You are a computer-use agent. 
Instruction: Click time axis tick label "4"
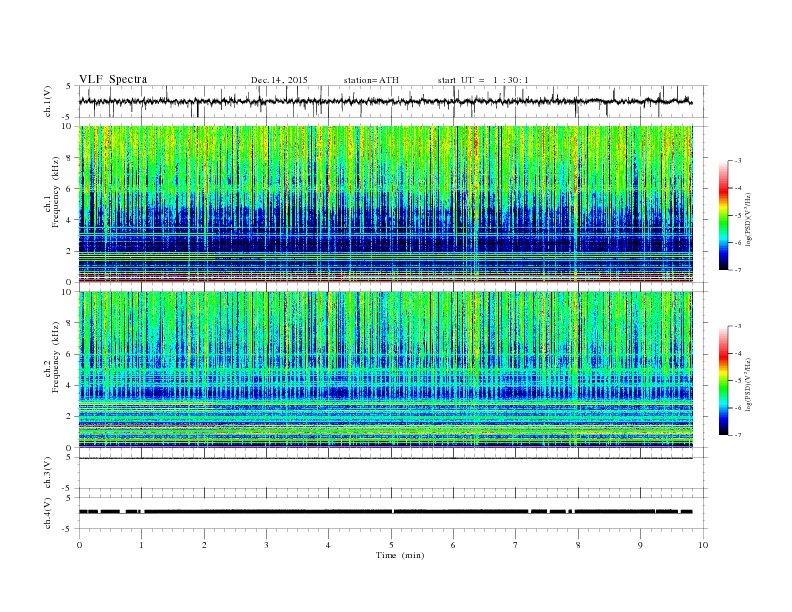pos(328,545)
